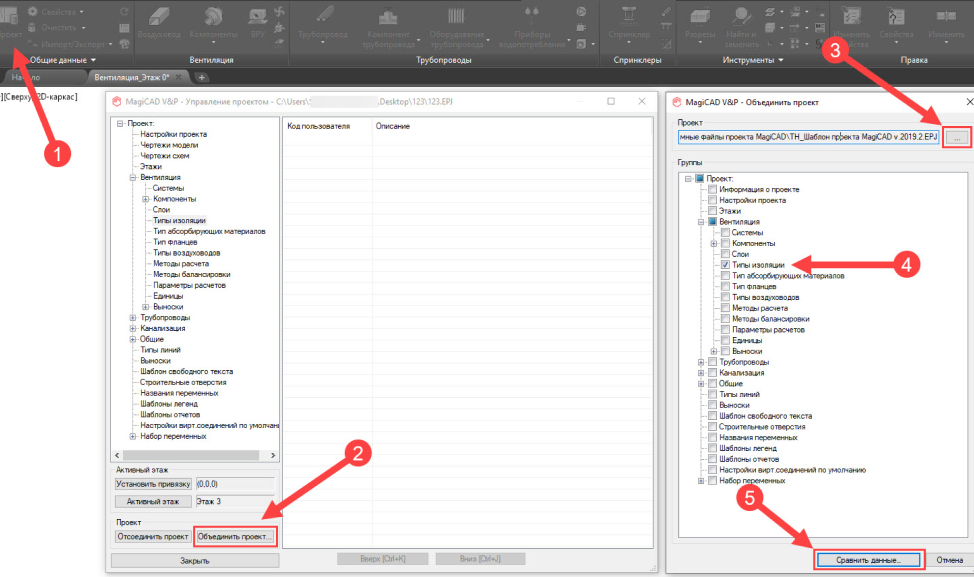Viewport: 974px width, 577px height.
Task: Switch to the Вентиляция_Этаж 0 drawing tab
Action: [x=130, y=77]
